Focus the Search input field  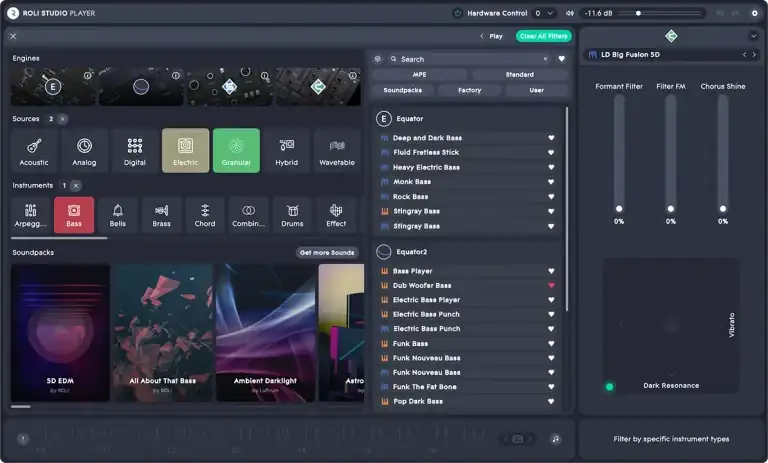[470, 59]
